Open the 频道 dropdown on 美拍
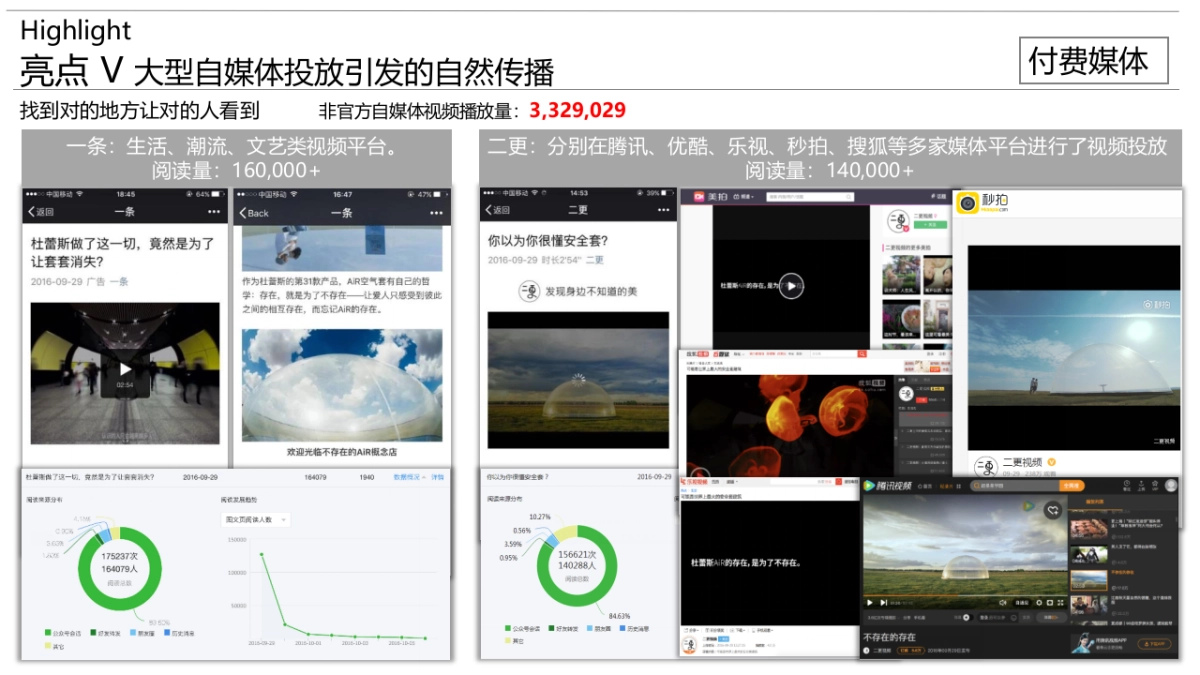Screen dimensions: 1200x675 (745, 196)
